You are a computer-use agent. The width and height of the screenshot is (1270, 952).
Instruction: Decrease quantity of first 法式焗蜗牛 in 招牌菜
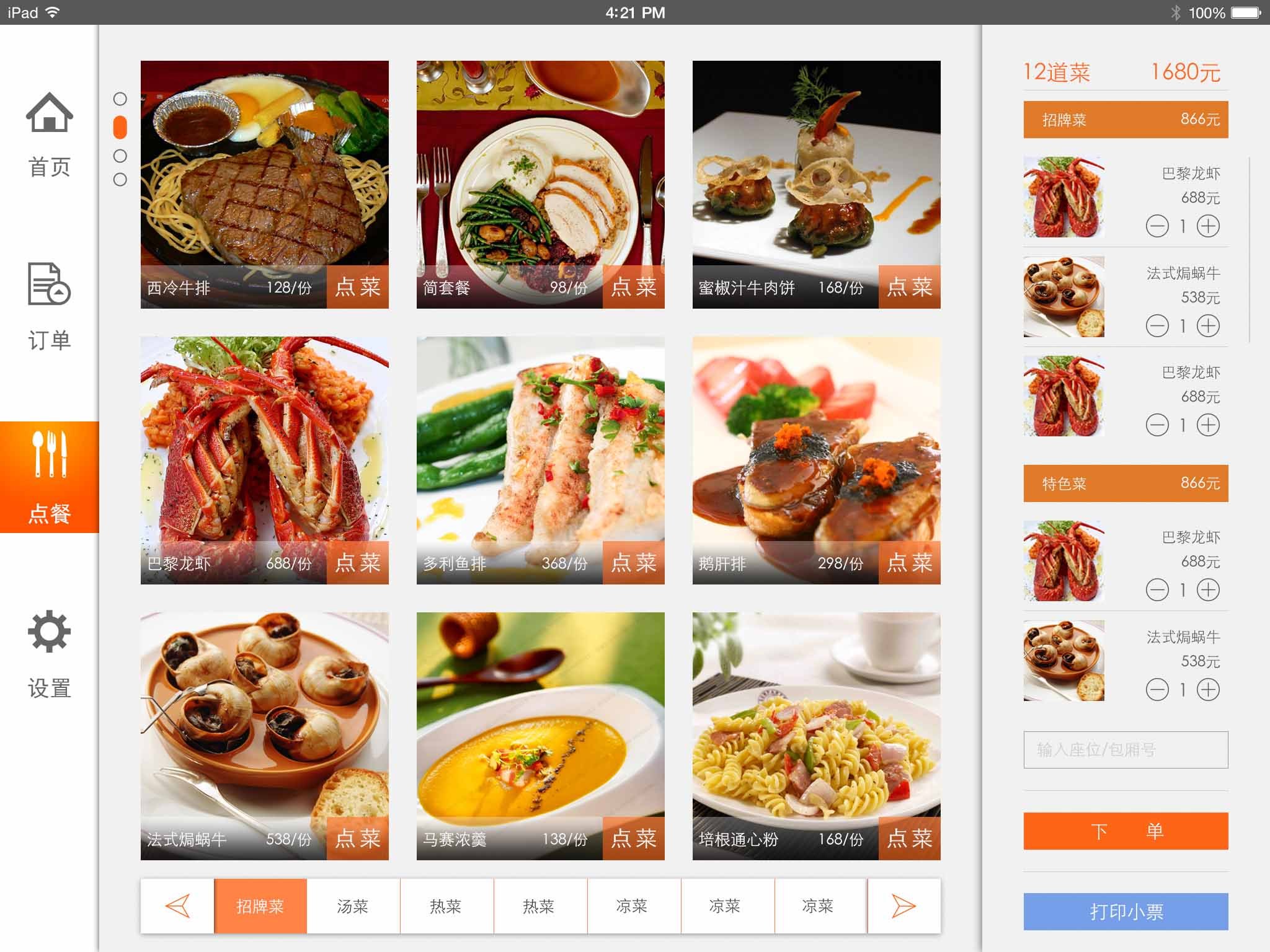[1157, 325]
